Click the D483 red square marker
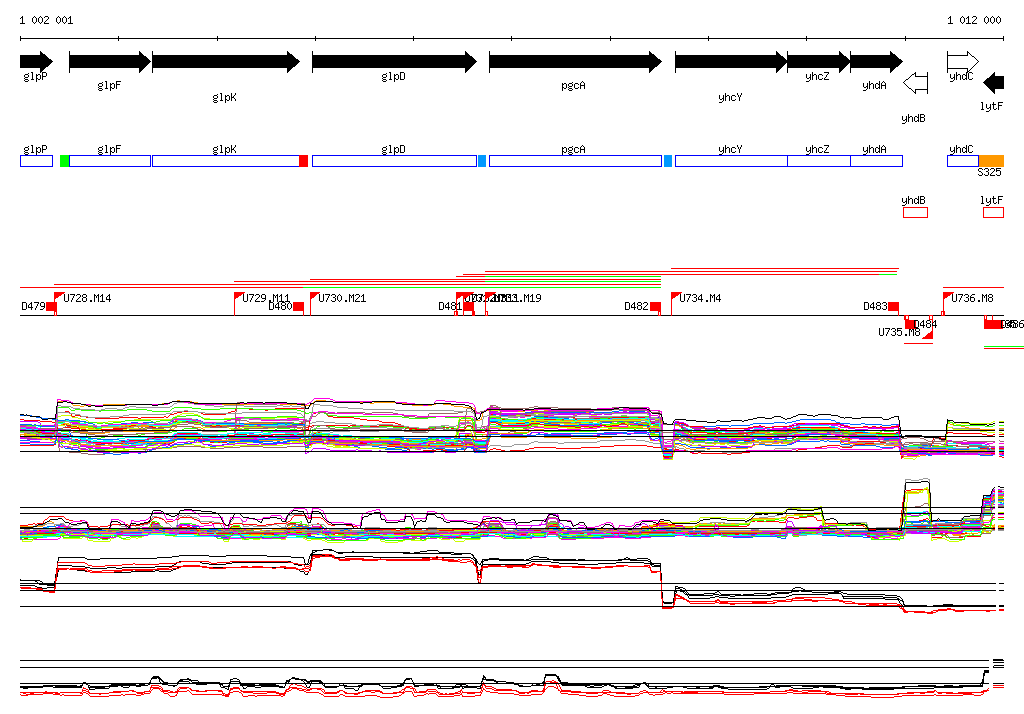The height and width of the screenshot is (714, 1024). click(893, 307)
